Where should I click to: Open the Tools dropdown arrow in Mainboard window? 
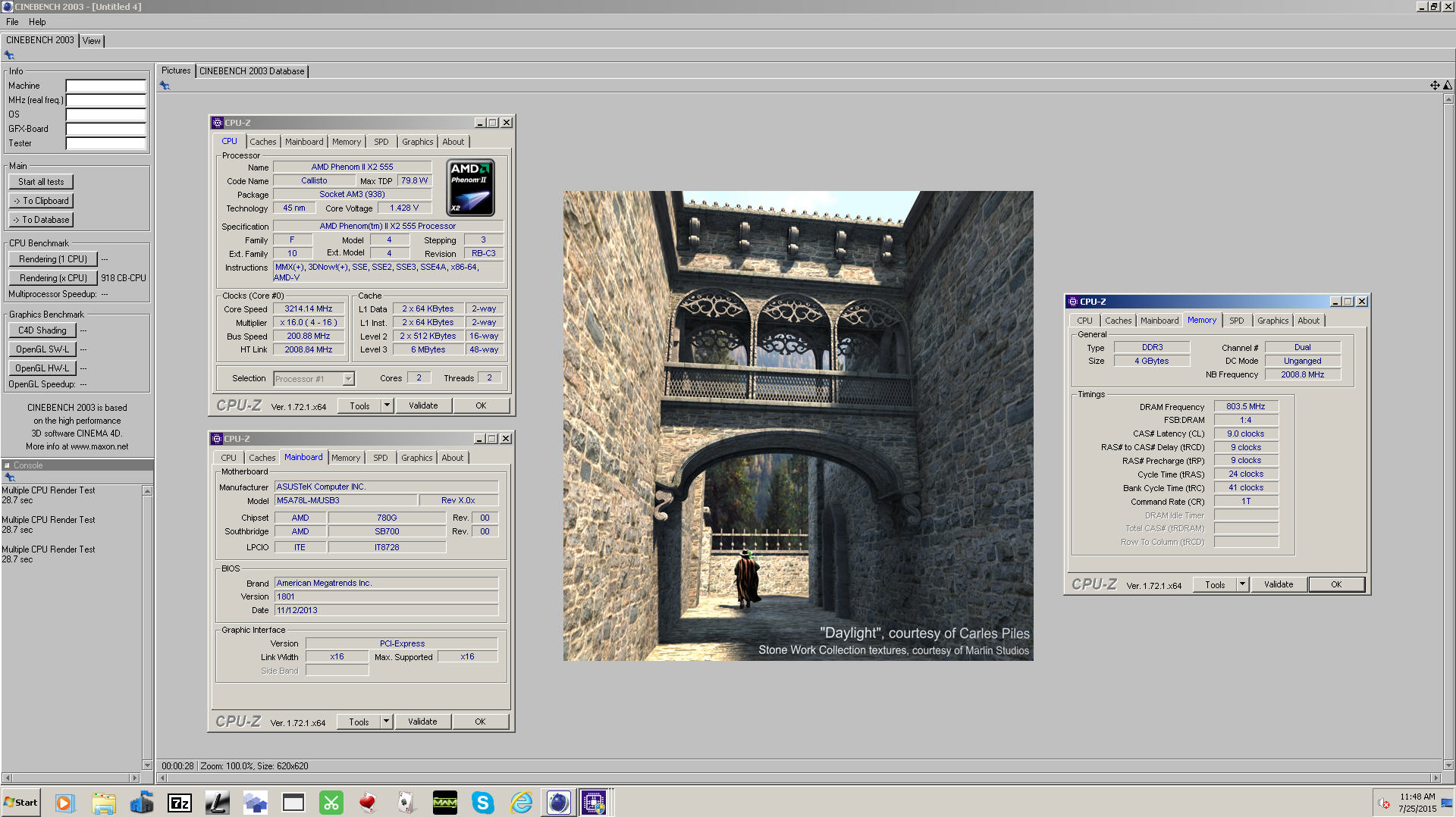coord(386,722)
